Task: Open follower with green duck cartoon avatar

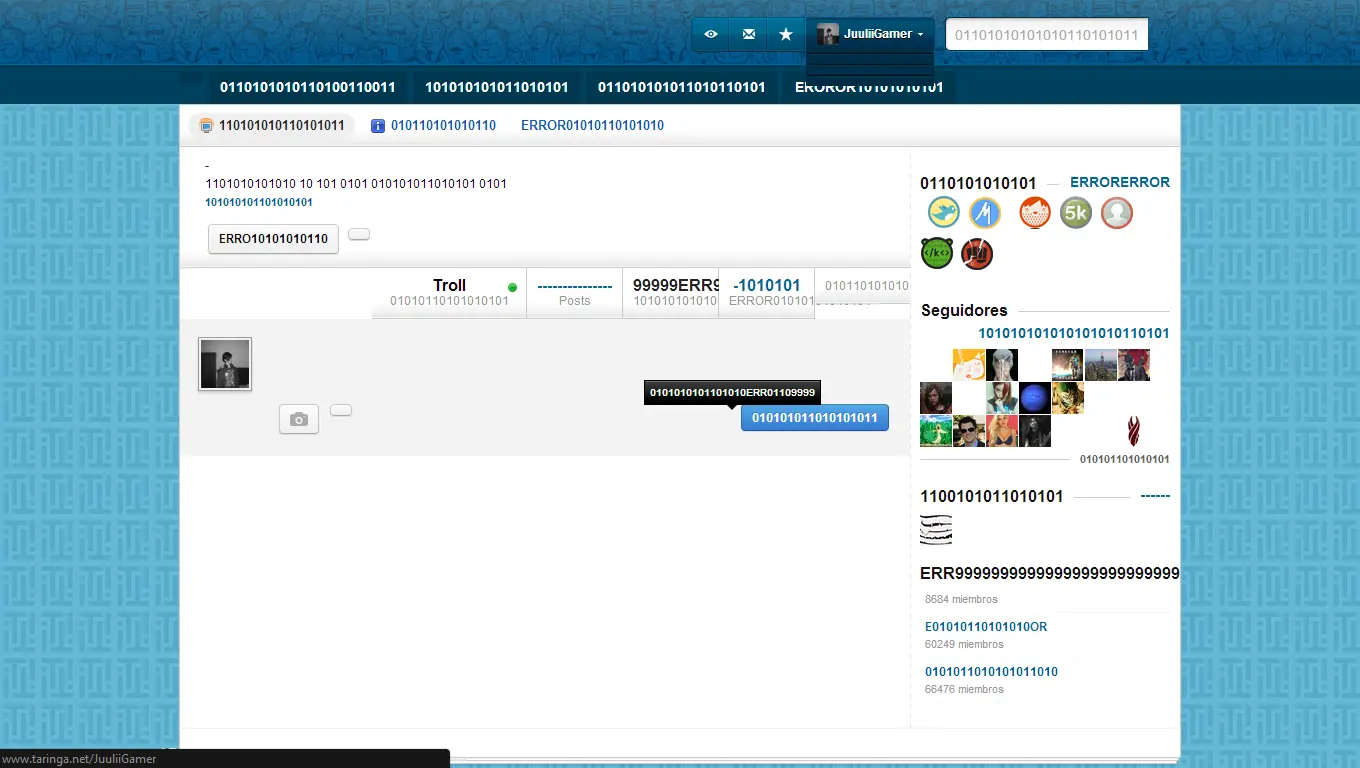Action: tap(936, 431)
